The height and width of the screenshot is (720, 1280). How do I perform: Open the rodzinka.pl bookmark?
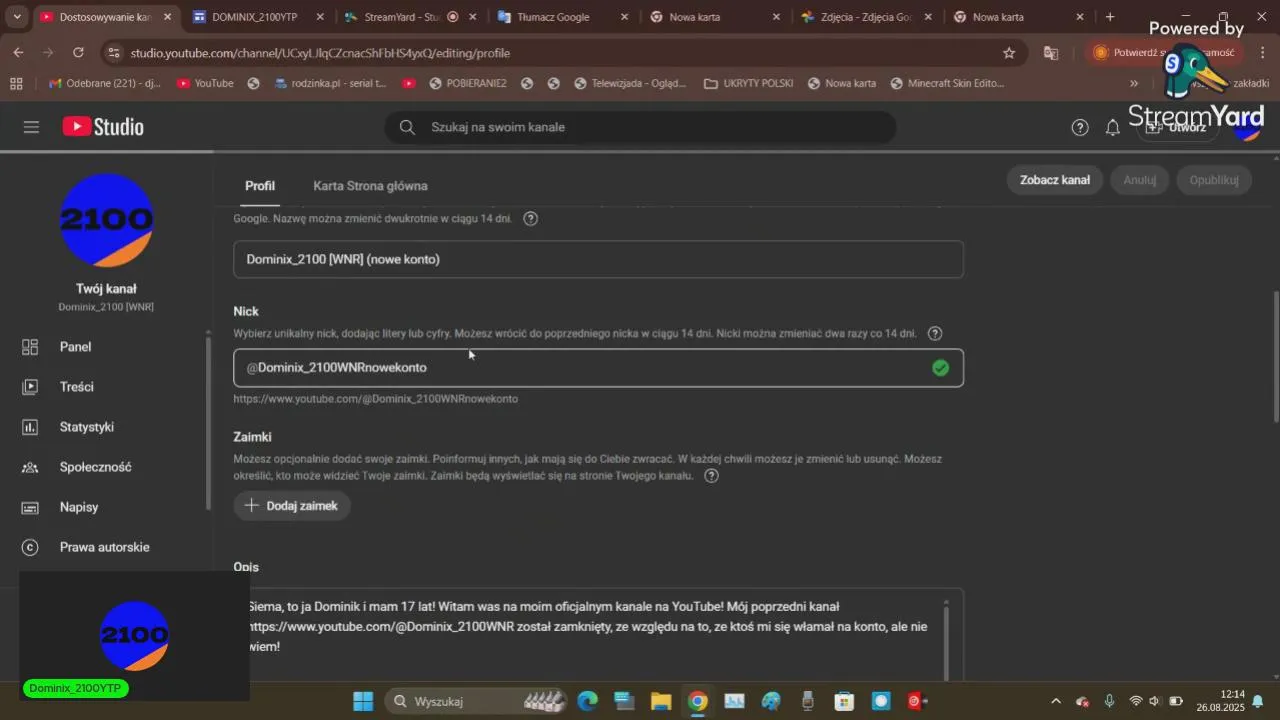(329, 83)
